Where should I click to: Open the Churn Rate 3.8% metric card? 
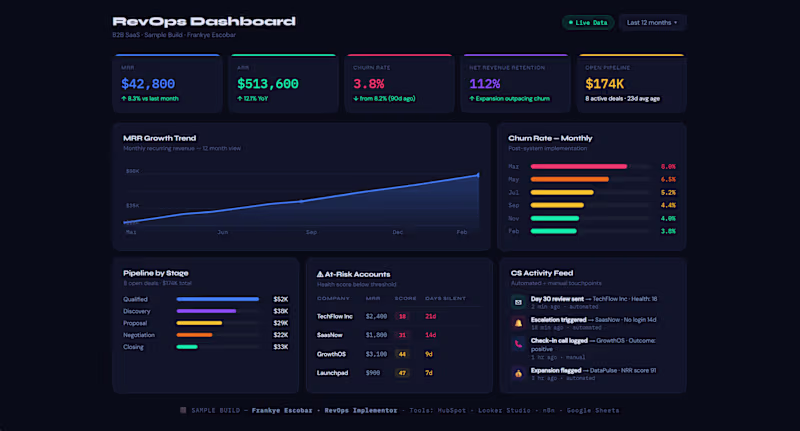pyautogui.click(x=399, y=84)
